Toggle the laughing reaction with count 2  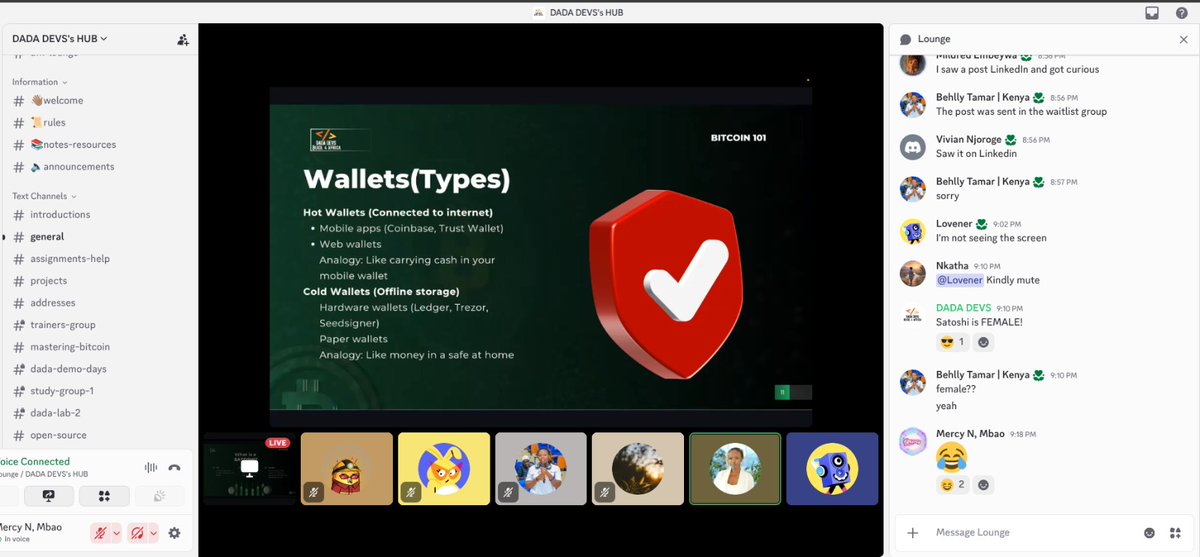[x=951, y=485]
